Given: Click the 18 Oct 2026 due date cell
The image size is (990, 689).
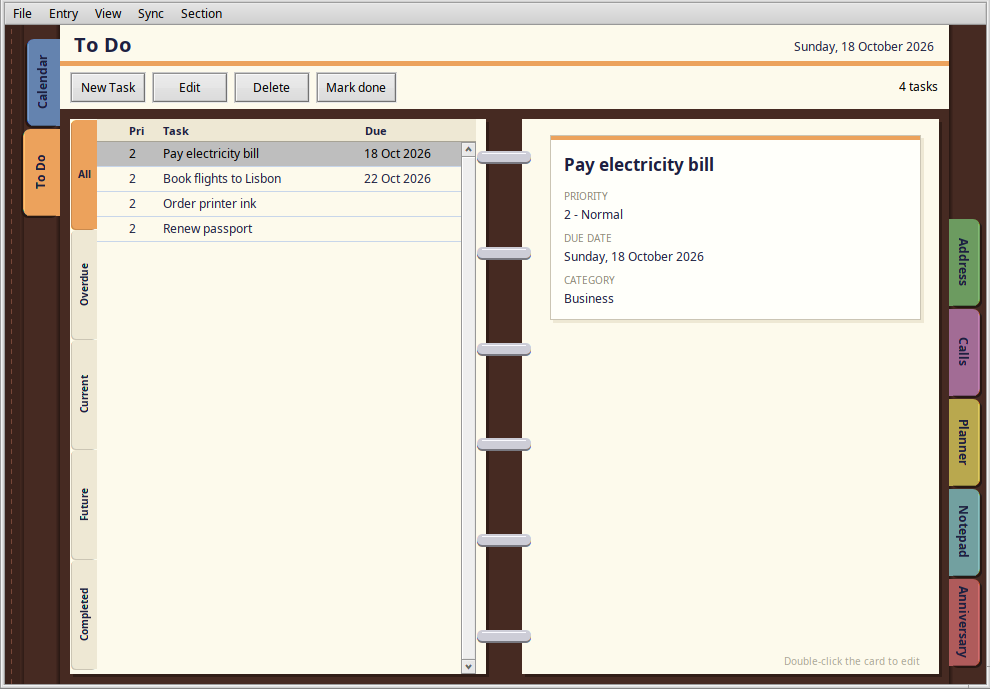Looking at the screenshot, I should coord(397,153).
